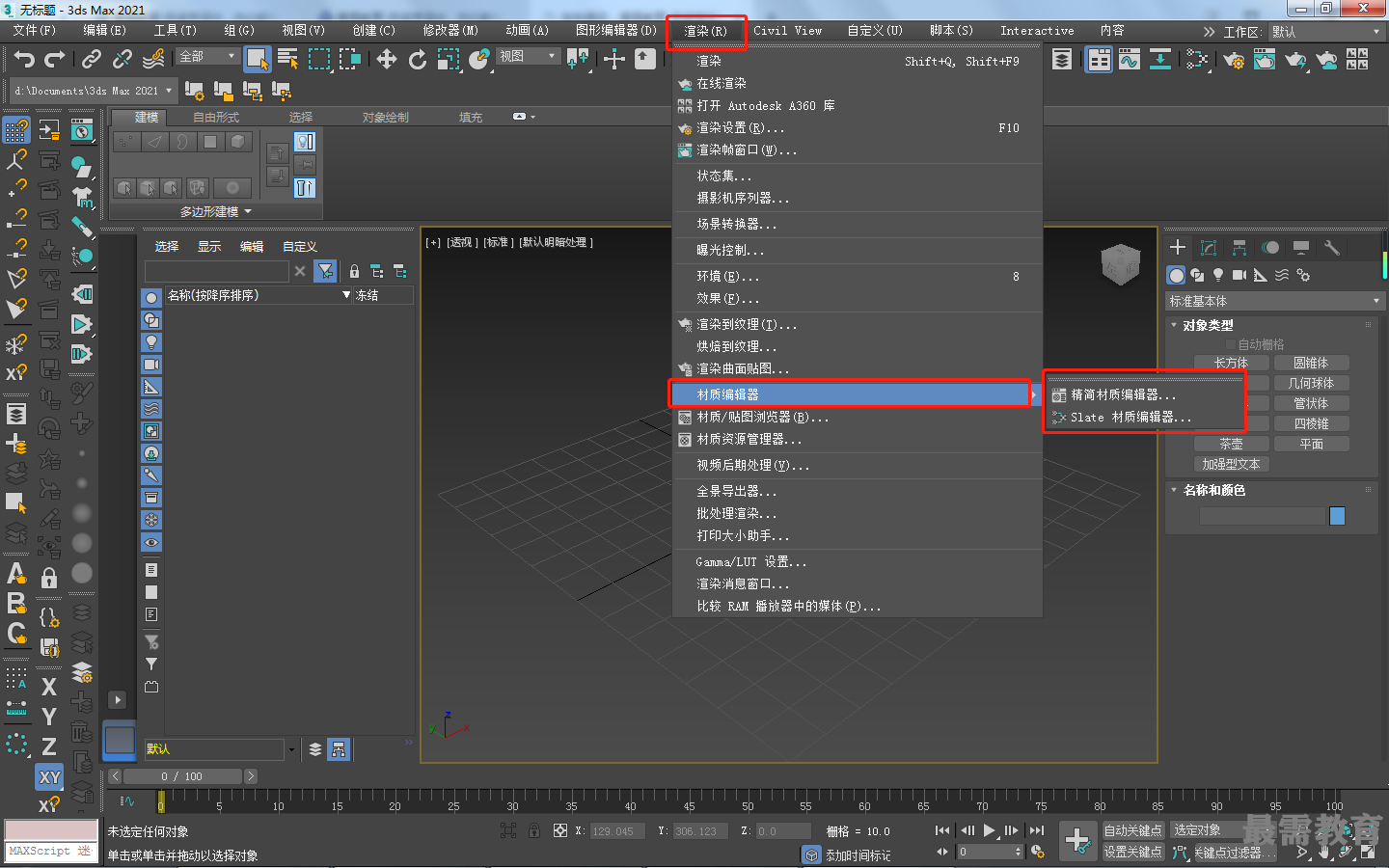1389x868 pixels.
Task: Open the File menu
Action: 34,31
